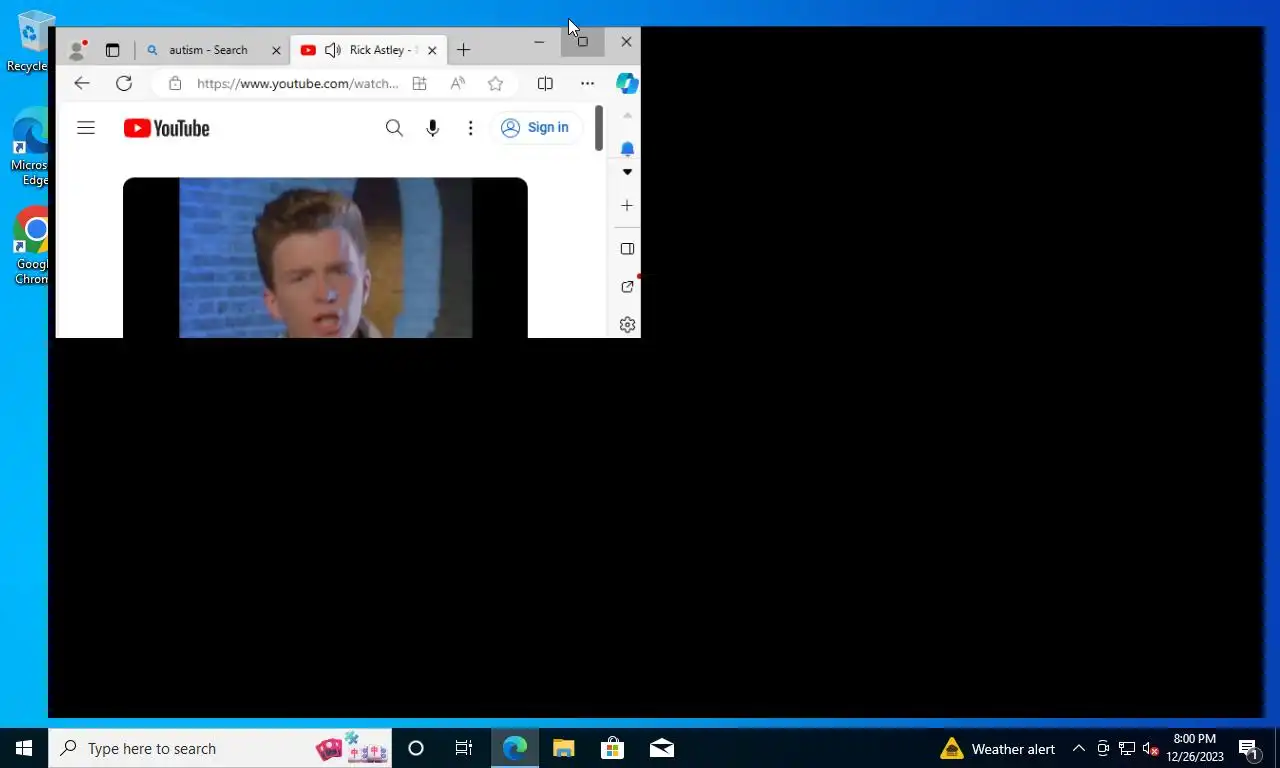Toggle split screen view
The image size is (1280, 768).
point(545,84)
